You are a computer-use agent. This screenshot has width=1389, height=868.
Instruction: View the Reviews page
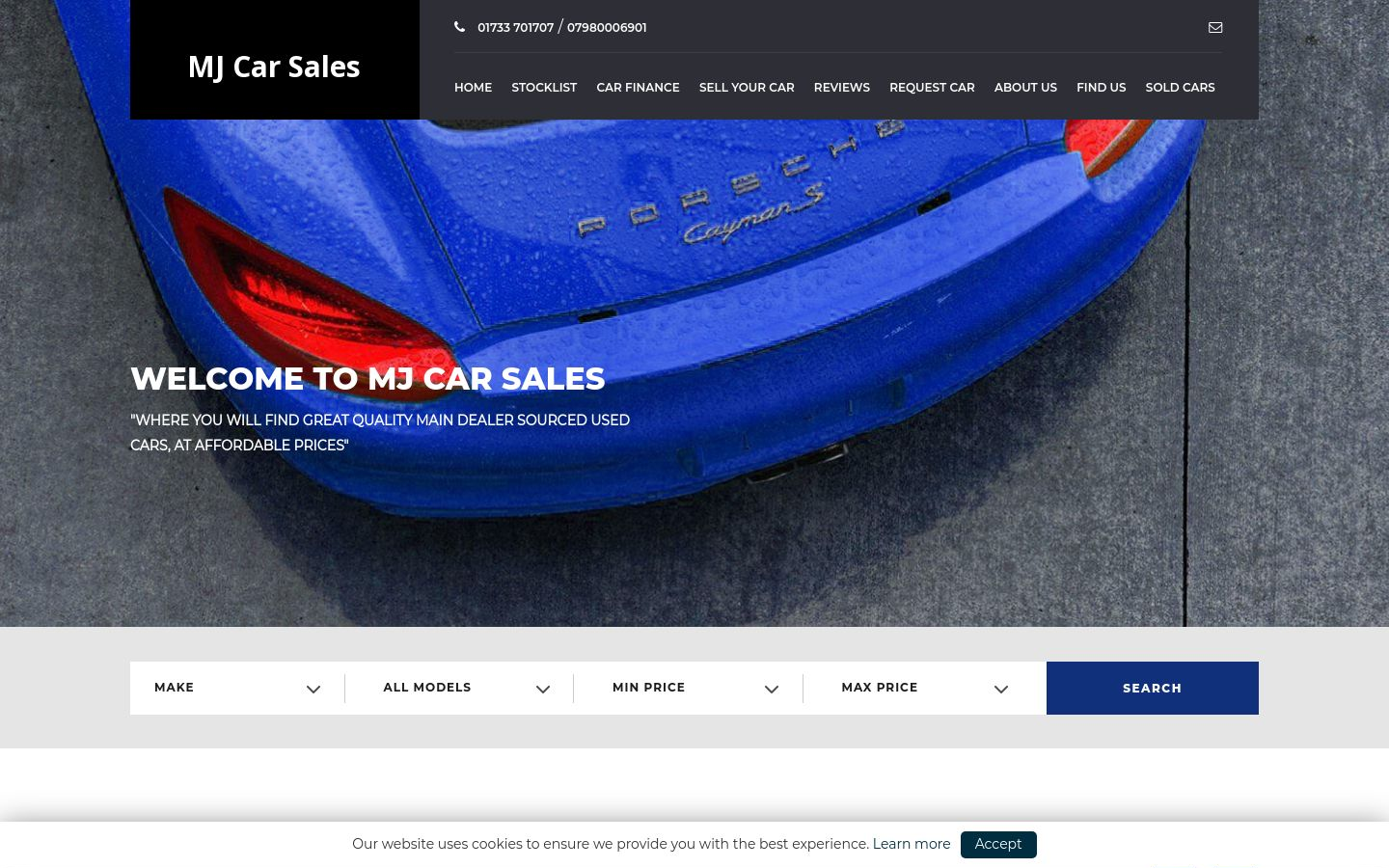point(842,87)
